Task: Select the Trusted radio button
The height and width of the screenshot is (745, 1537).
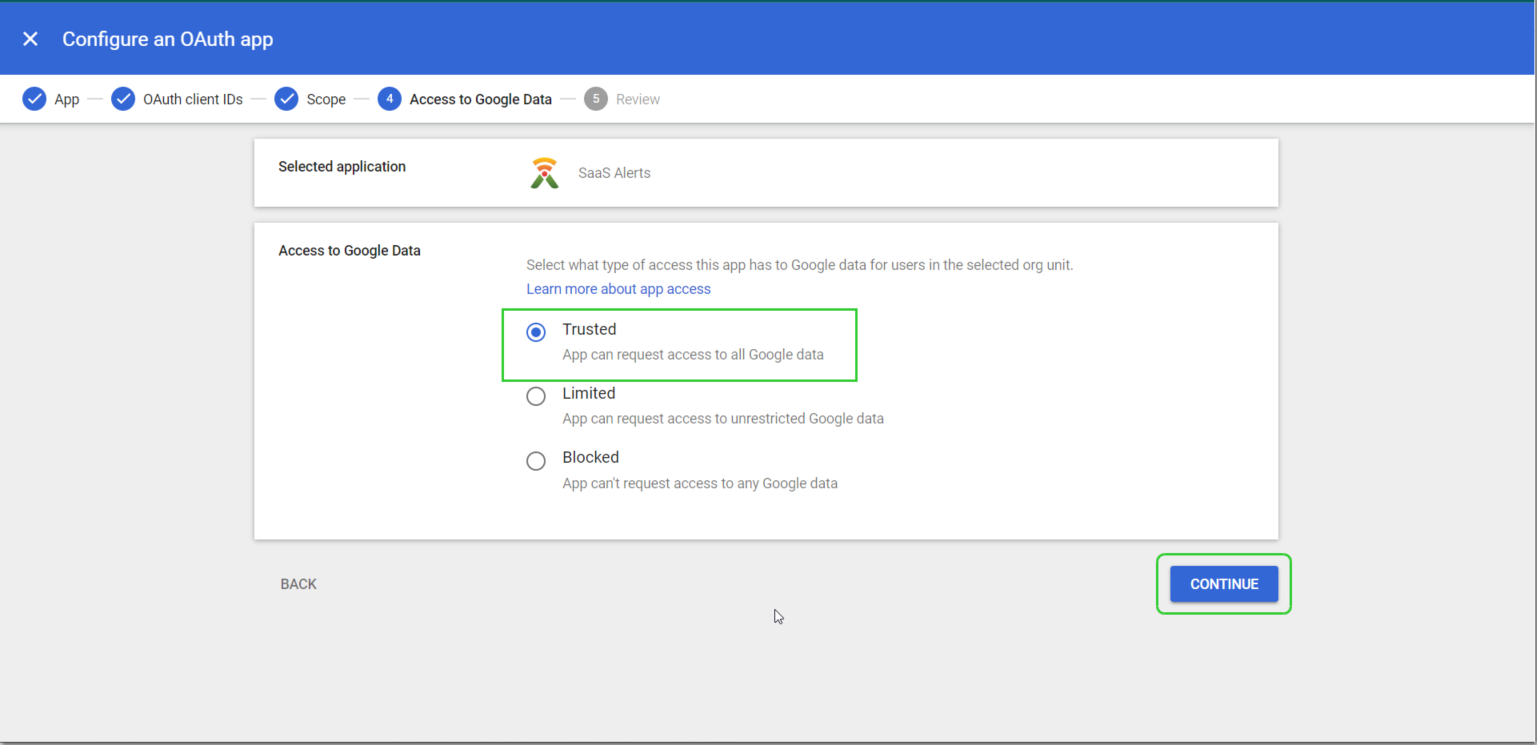Action: [536, 332]
